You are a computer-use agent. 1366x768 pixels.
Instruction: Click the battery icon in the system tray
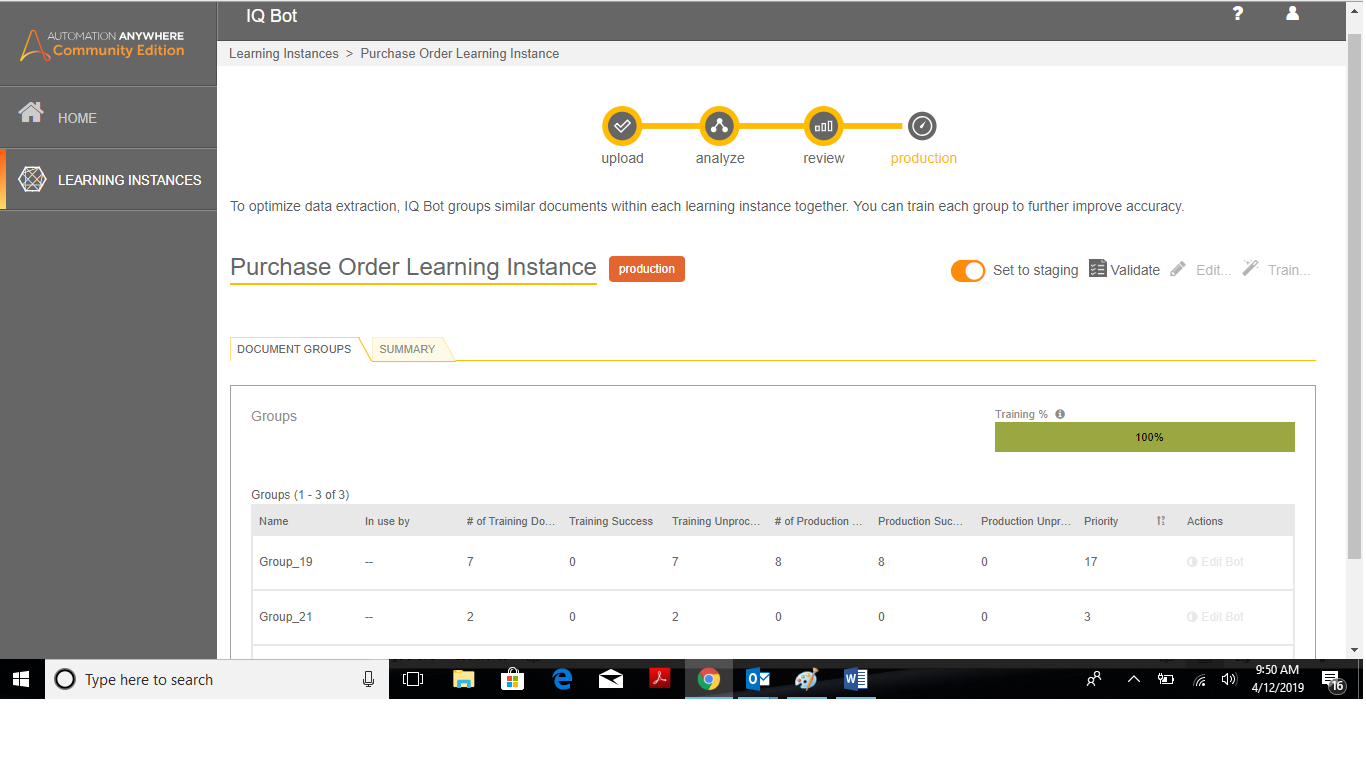pos(1166,680)
